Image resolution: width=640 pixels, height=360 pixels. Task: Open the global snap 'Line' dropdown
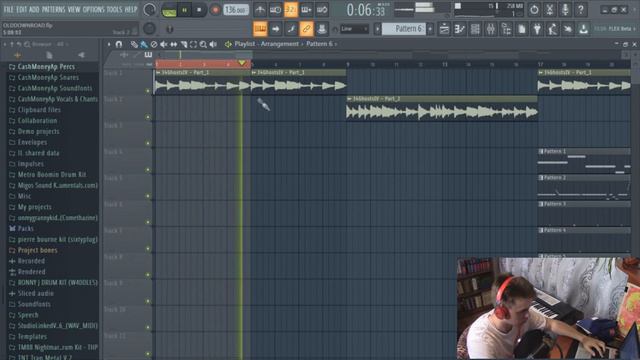(x=354, y=29)
